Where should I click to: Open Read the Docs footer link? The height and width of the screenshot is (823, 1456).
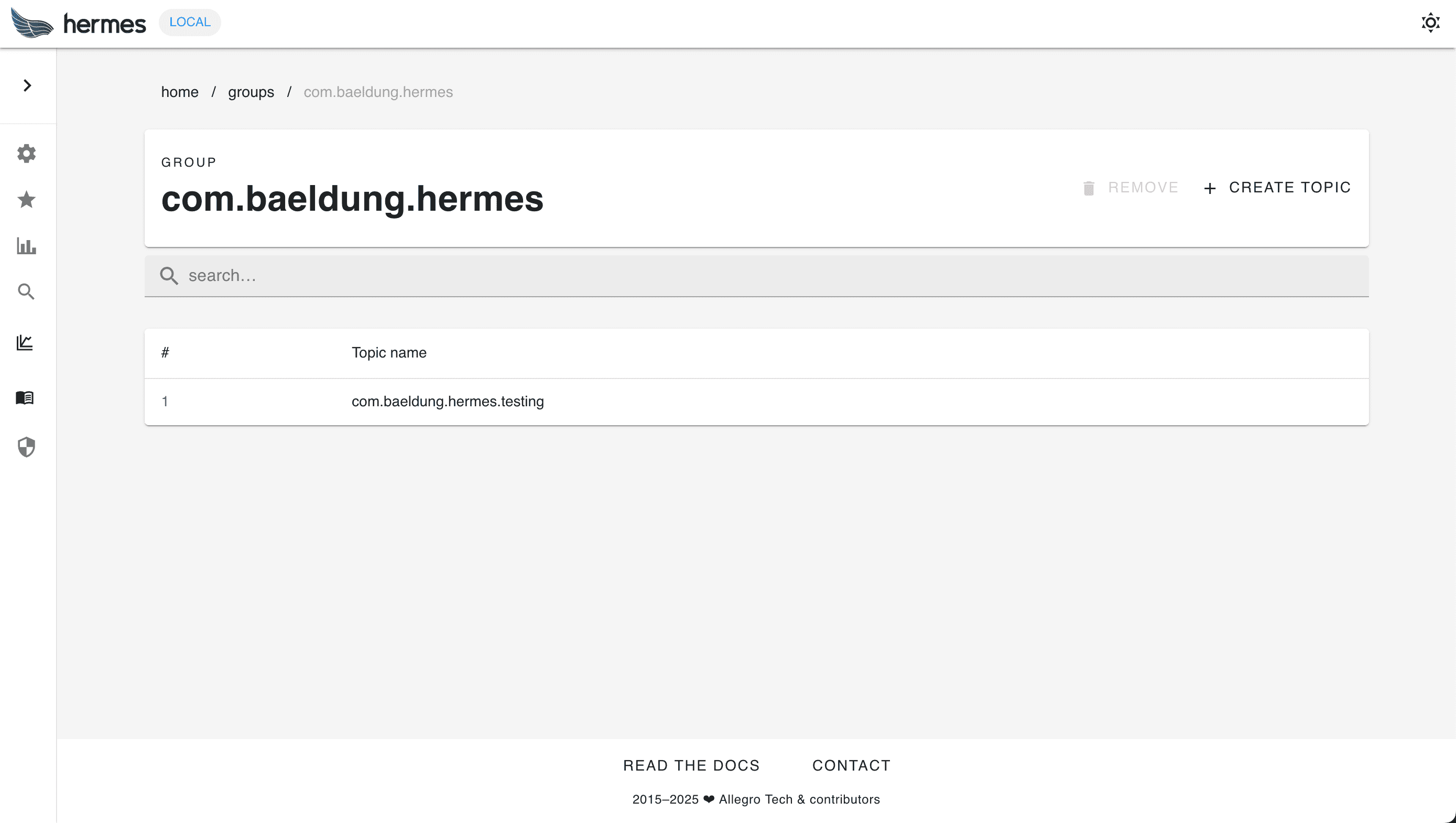pyautogui.click(x=691, y=765)
